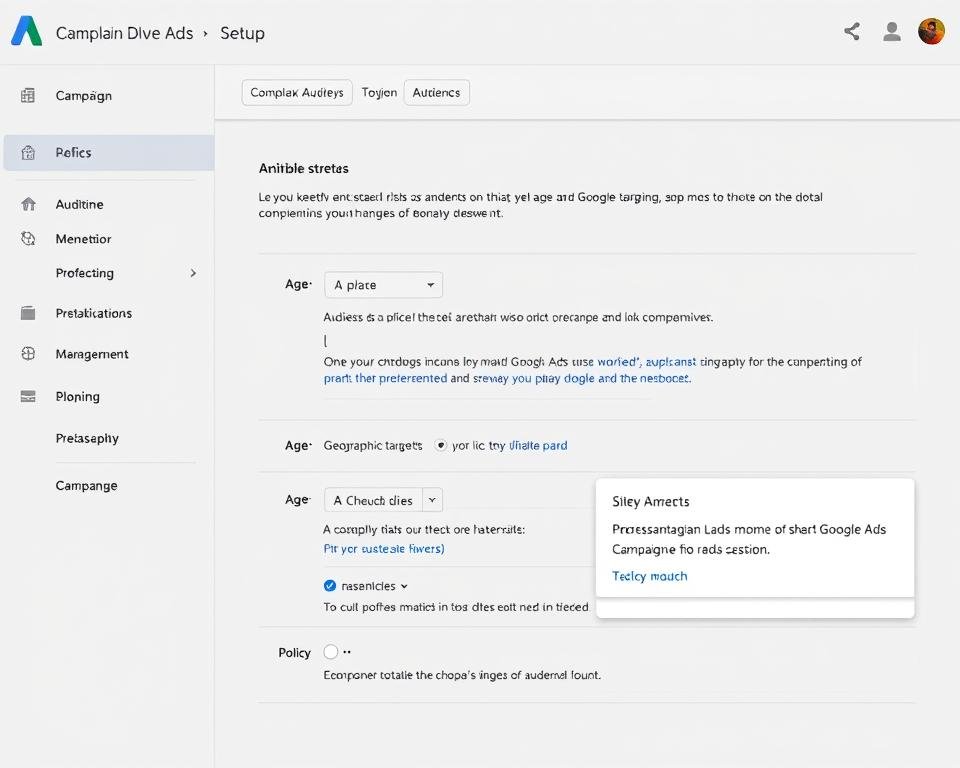Click the Campange entry in the sidebar
The height and width of the screenshot is (768, 960).
(86, 485)
